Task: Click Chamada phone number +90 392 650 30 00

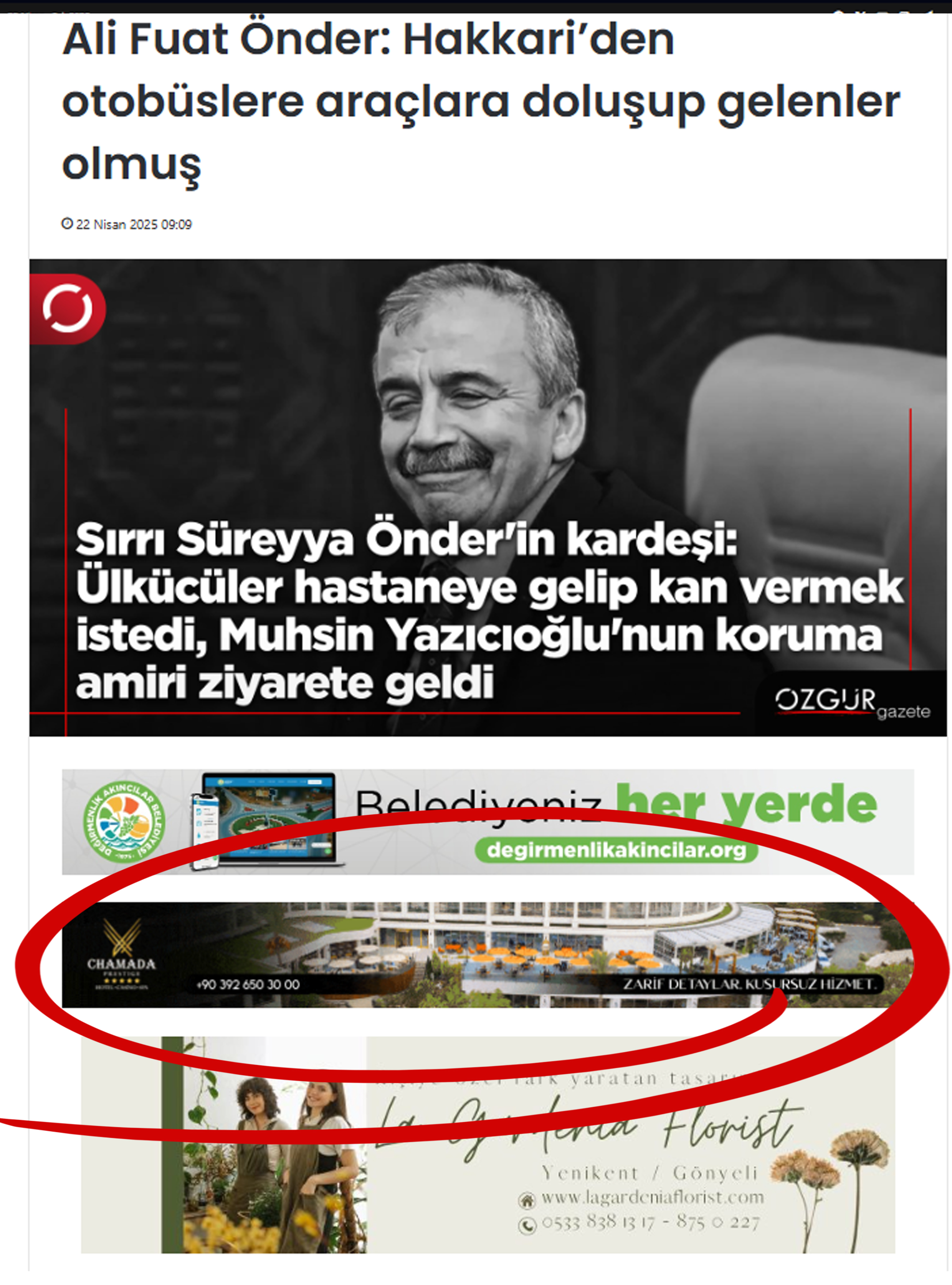Action: [x=248, y=985]
